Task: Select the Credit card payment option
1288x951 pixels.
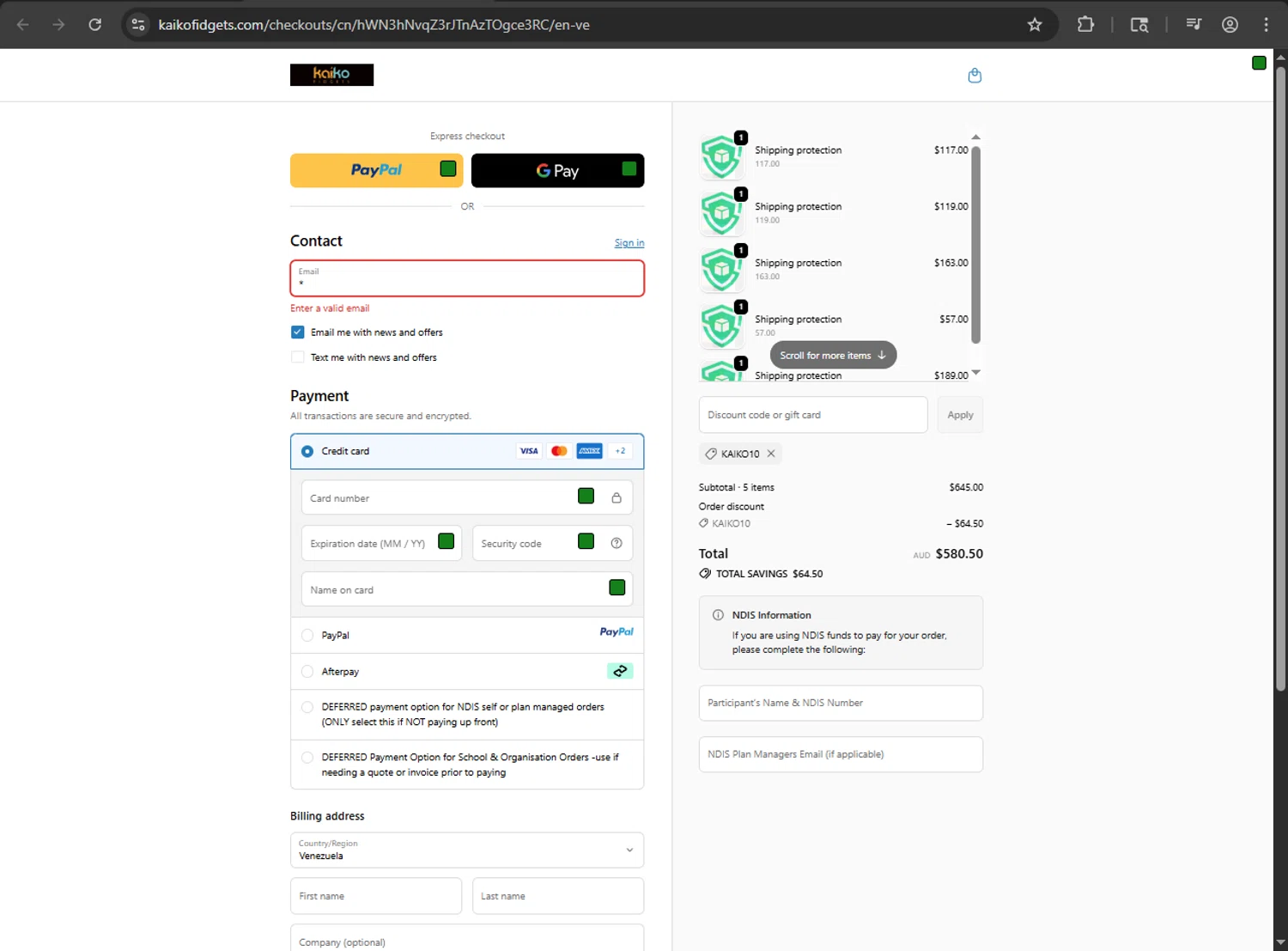Action: pyautogui.click(x=307, y=451)
